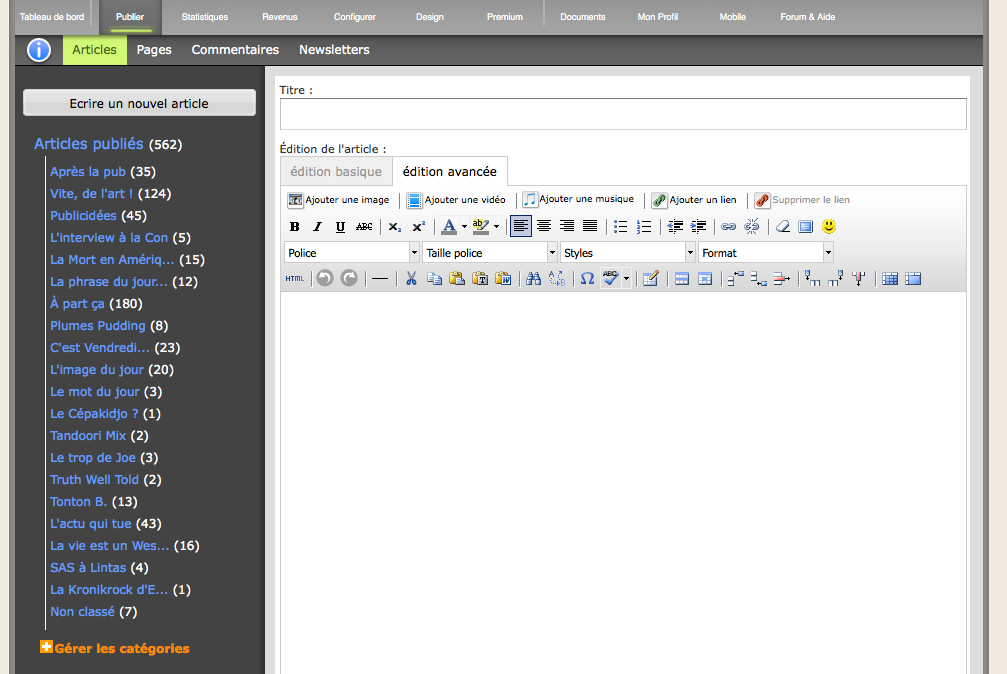Click the chain link icon in toolbar
This screenshot has height=674, width=1007.
pyautogui.click(x=728, y=226)
